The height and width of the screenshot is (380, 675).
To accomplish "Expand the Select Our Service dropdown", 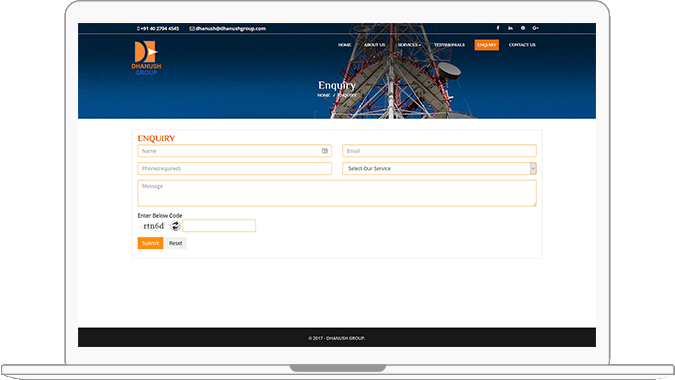I will 439,168.
